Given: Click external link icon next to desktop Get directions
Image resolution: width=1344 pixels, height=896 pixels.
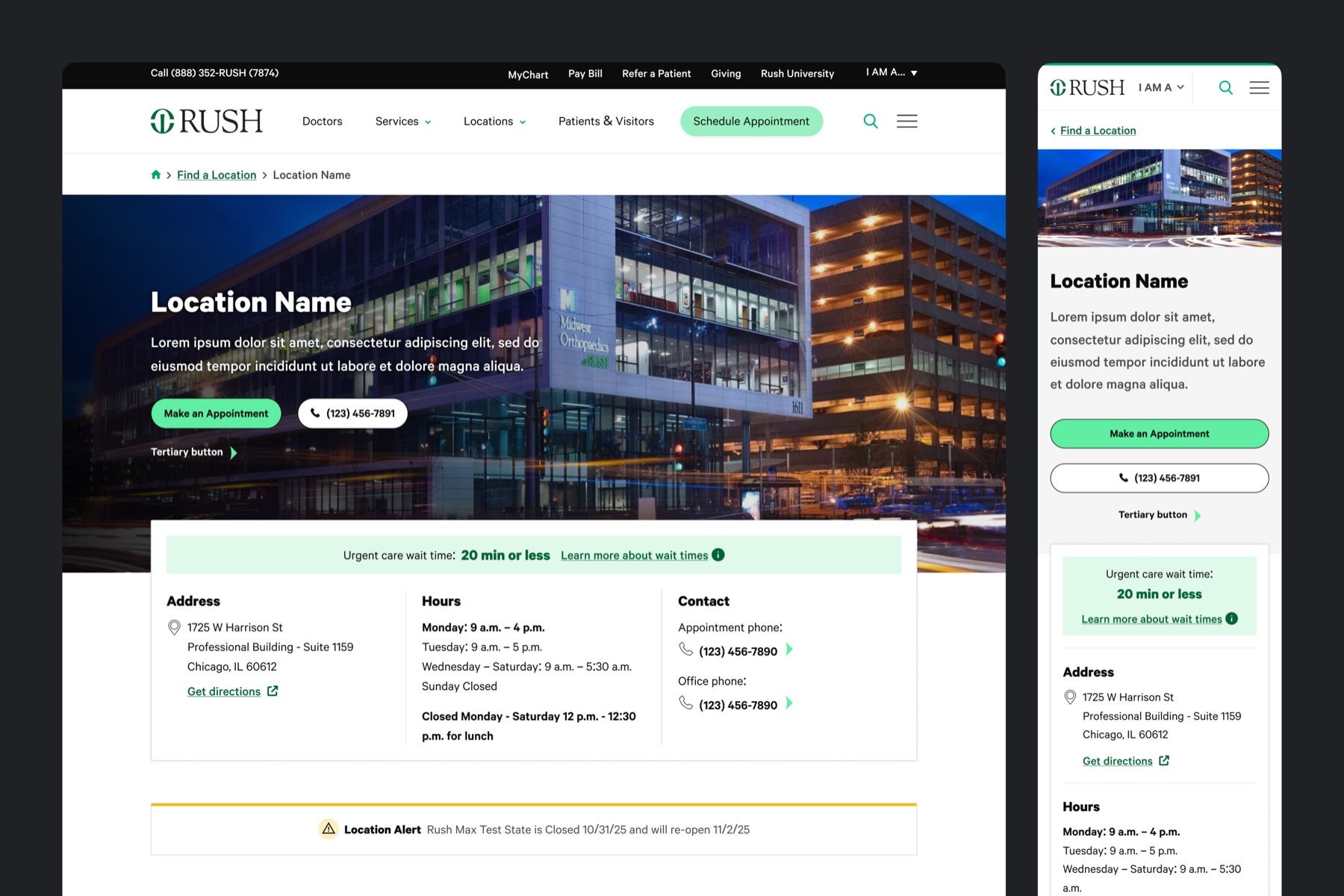Looking at the screenshot, I should point(273,691).
